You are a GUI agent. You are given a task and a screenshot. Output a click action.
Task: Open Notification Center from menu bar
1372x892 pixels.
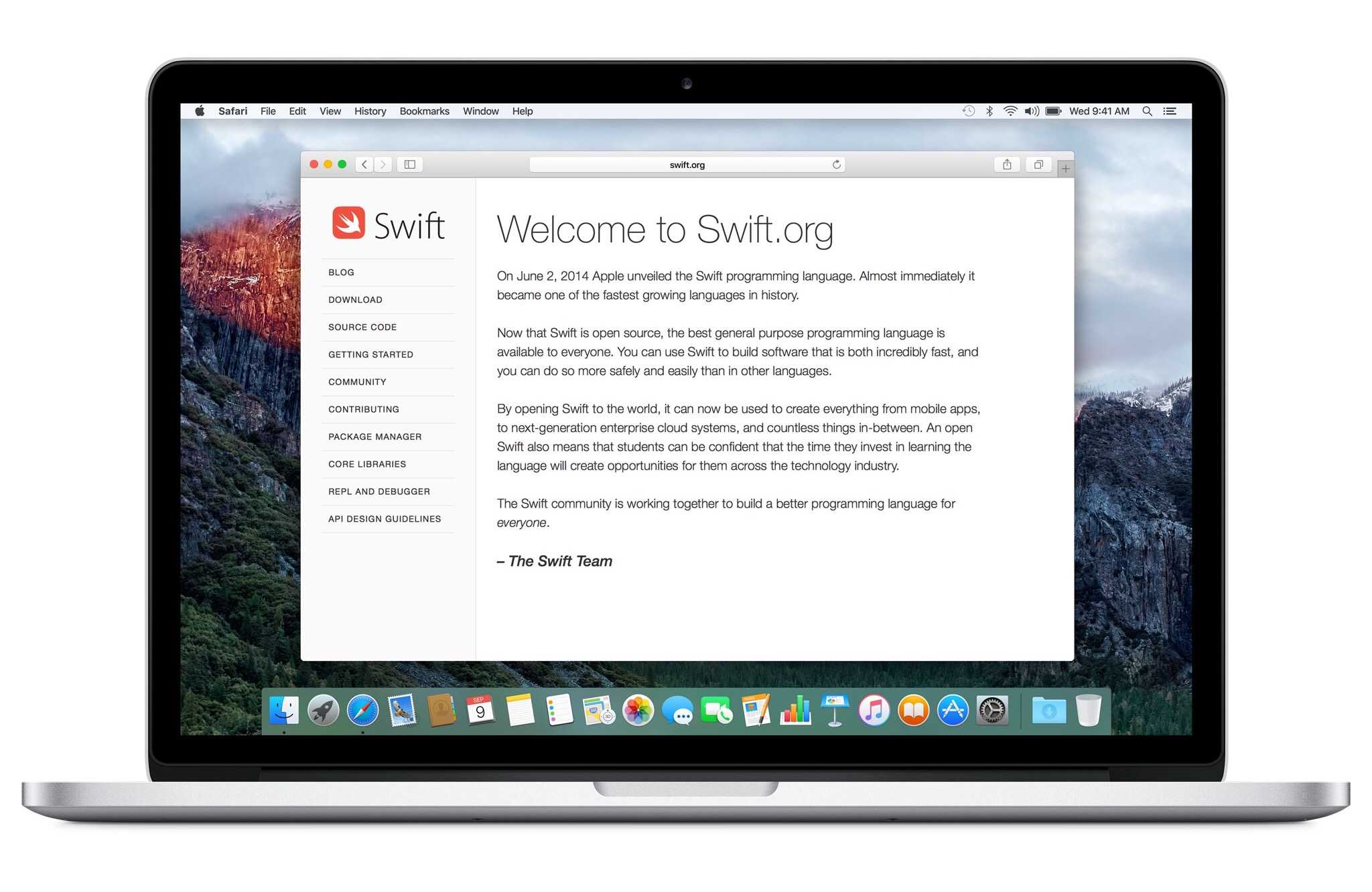1170,110
